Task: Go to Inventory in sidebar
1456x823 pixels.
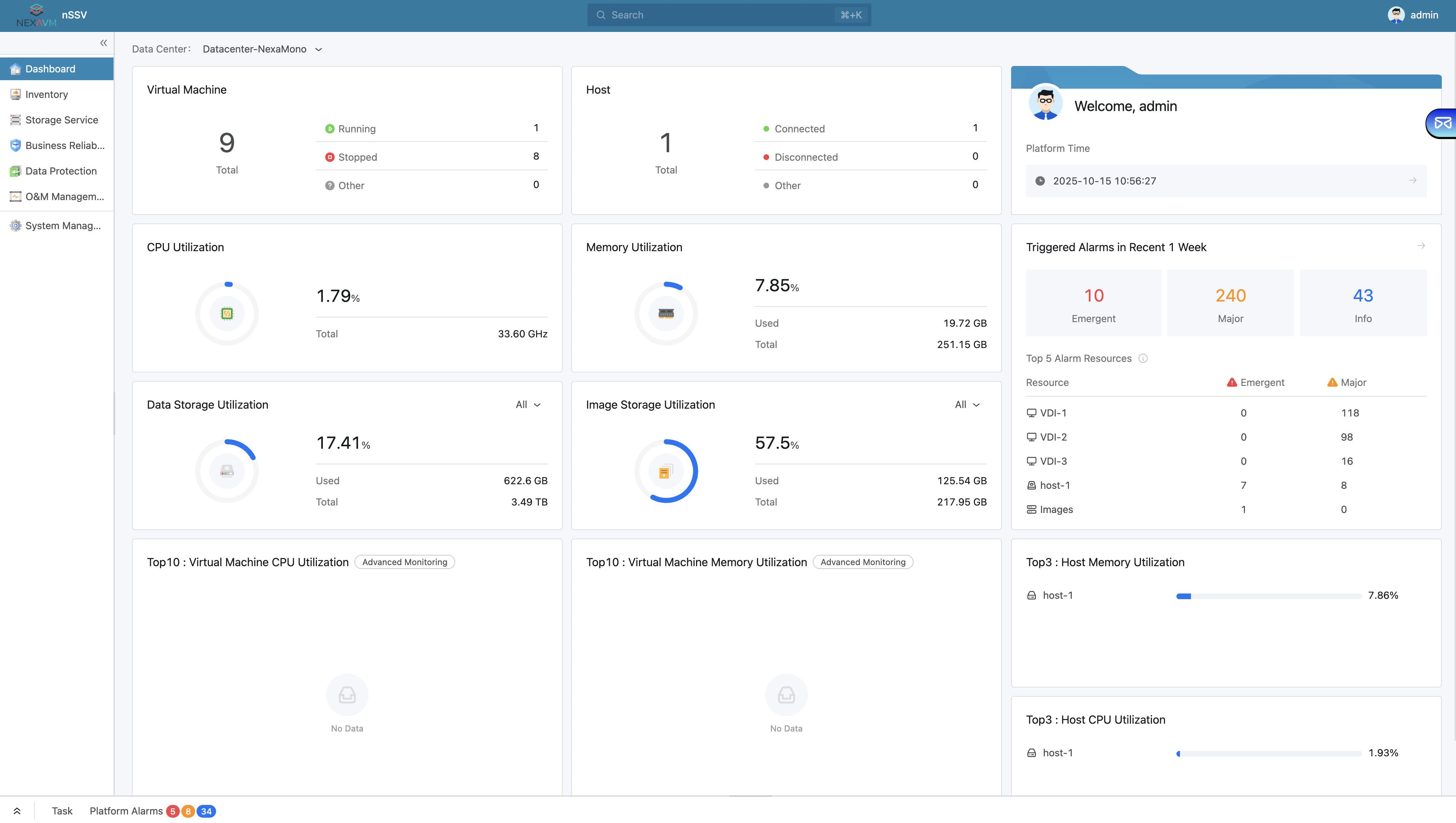Action: click(46, 94)
